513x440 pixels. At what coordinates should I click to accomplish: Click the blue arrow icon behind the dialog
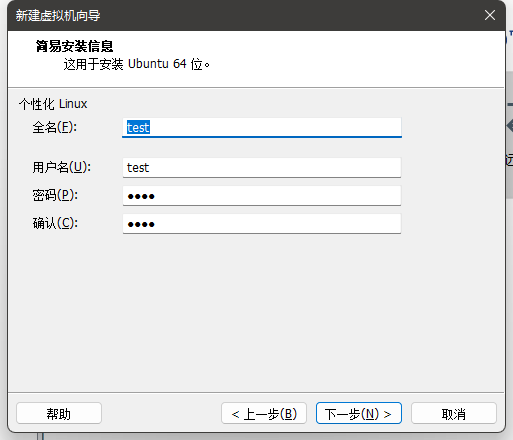coord(510,126)
